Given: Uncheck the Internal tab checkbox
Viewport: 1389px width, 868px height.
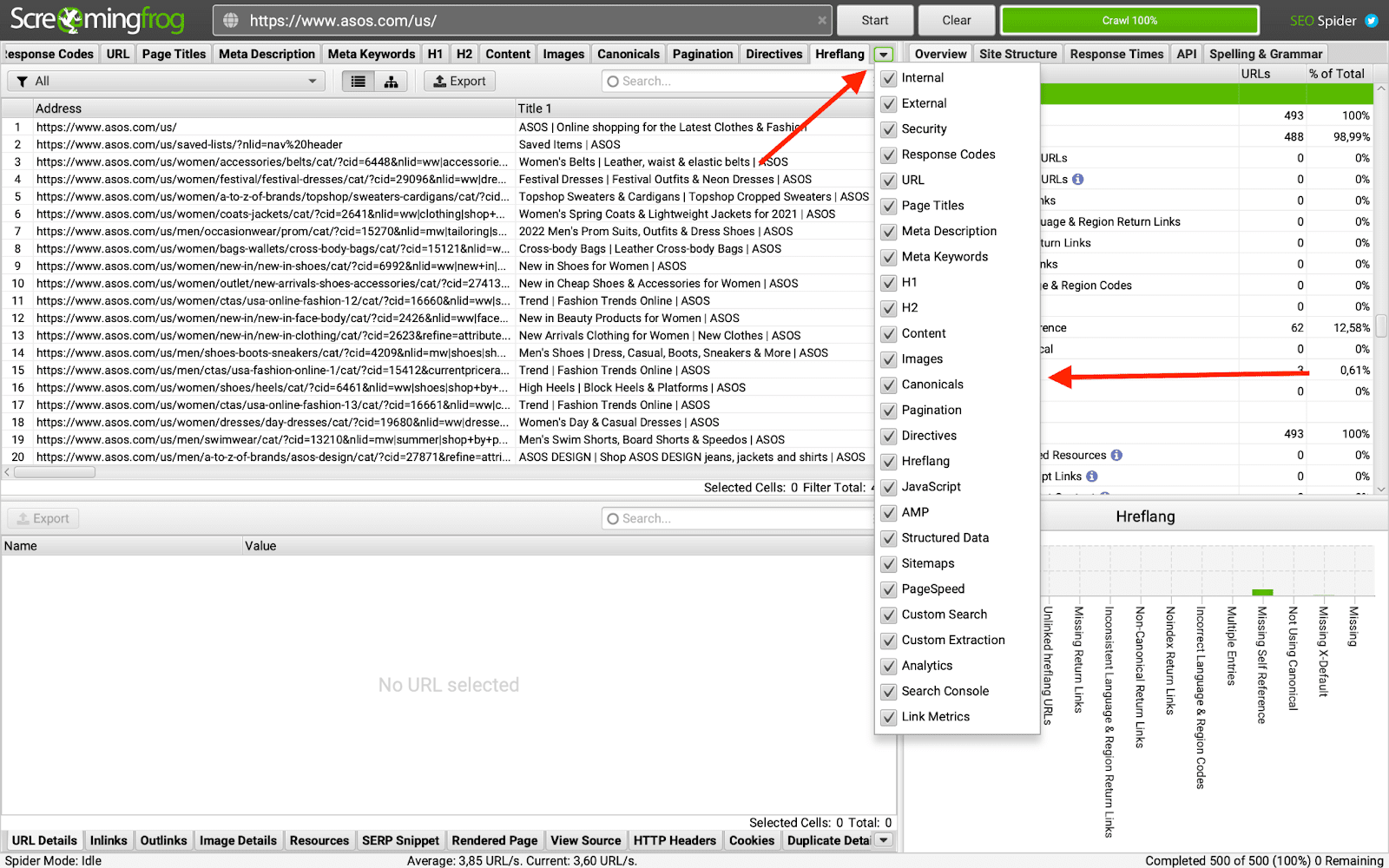Looking at the screenshot, I should (x=888, y=78).
